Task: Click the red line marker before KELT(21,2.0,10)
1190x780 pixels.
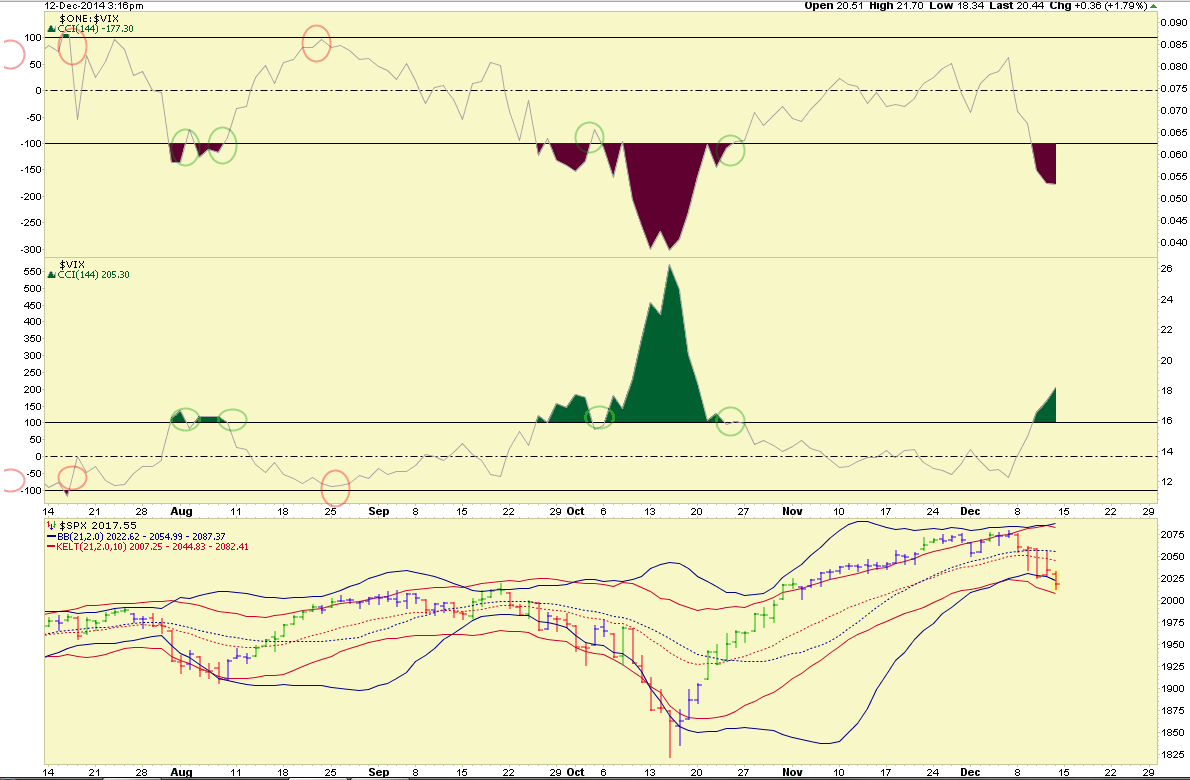Action: [51, 546]
